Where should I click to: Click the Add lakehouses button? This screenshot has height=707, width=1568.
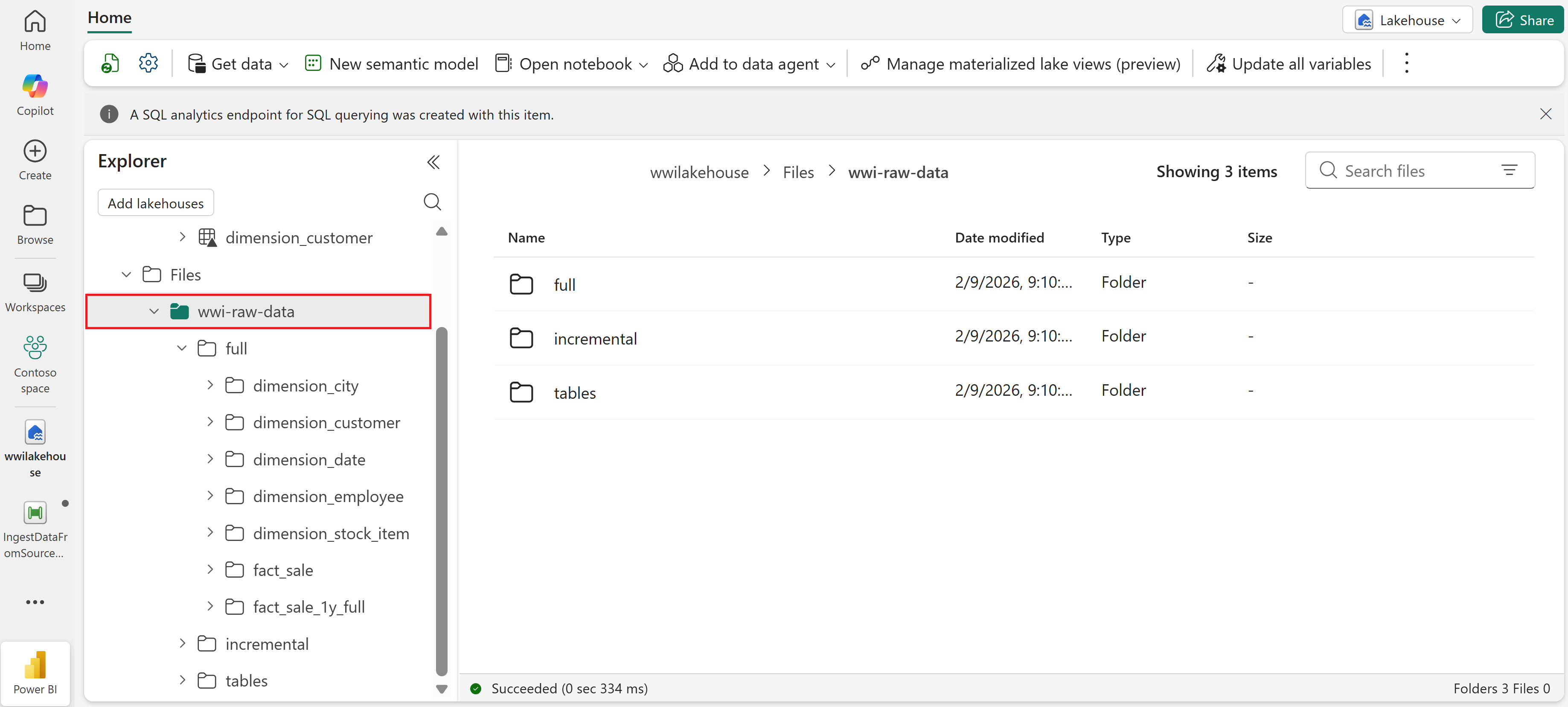coord(155,203)
